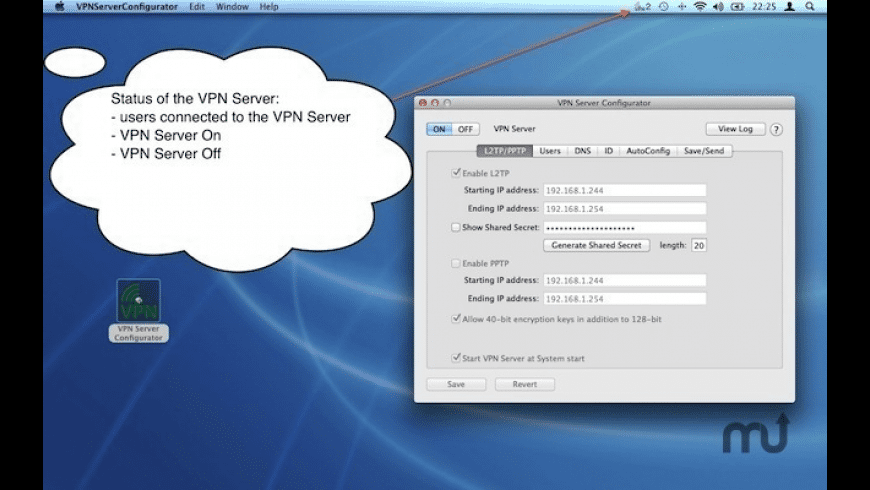
Task: Click the volume speaker icon in menu bar
Action: (719, 7)
